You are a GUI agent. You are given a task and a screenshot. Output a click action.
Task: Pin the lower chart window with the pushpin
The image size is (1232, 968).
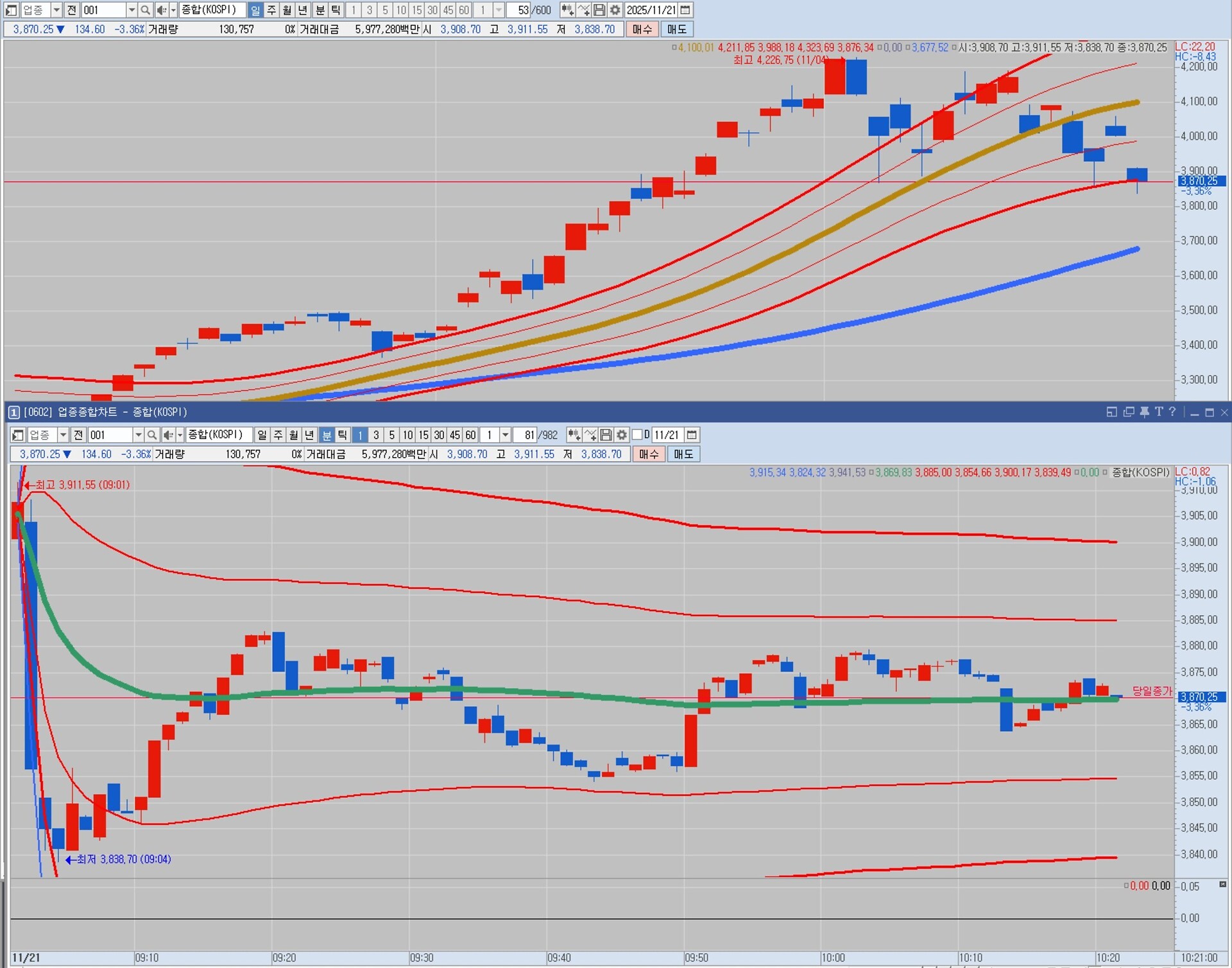tap(1144, 412)
